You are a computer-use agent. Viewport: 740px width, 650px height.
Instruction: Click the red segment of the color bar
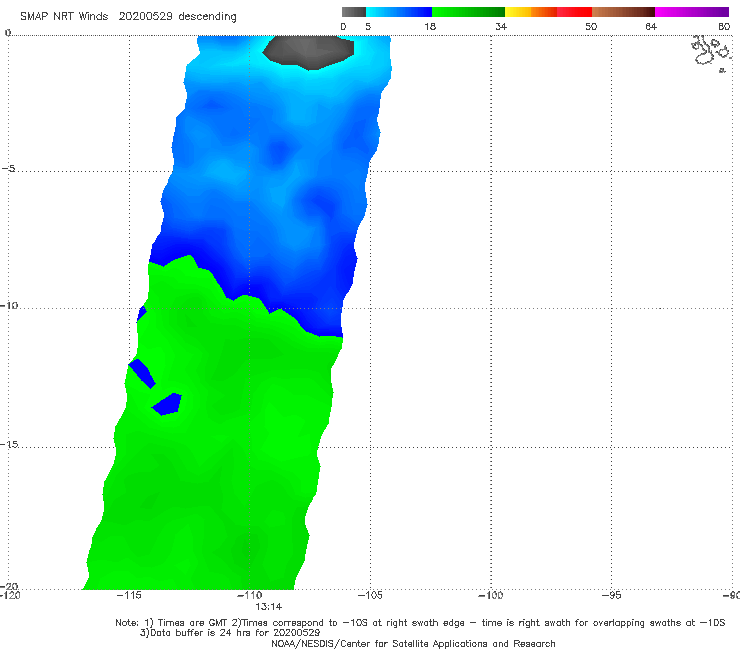point(574,12)
